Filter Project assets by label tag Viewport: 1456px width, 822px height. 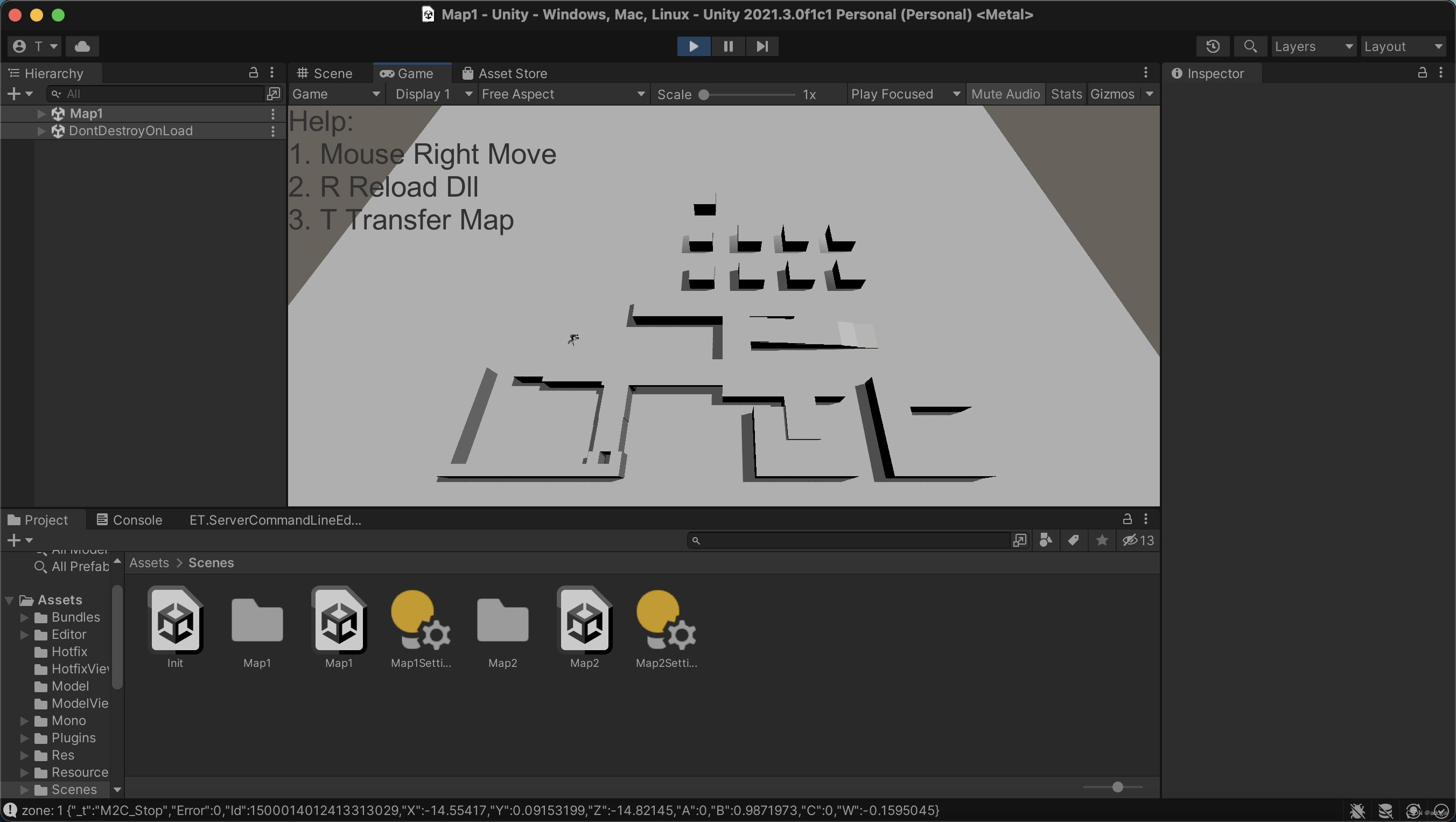[x=1073, y=540]
